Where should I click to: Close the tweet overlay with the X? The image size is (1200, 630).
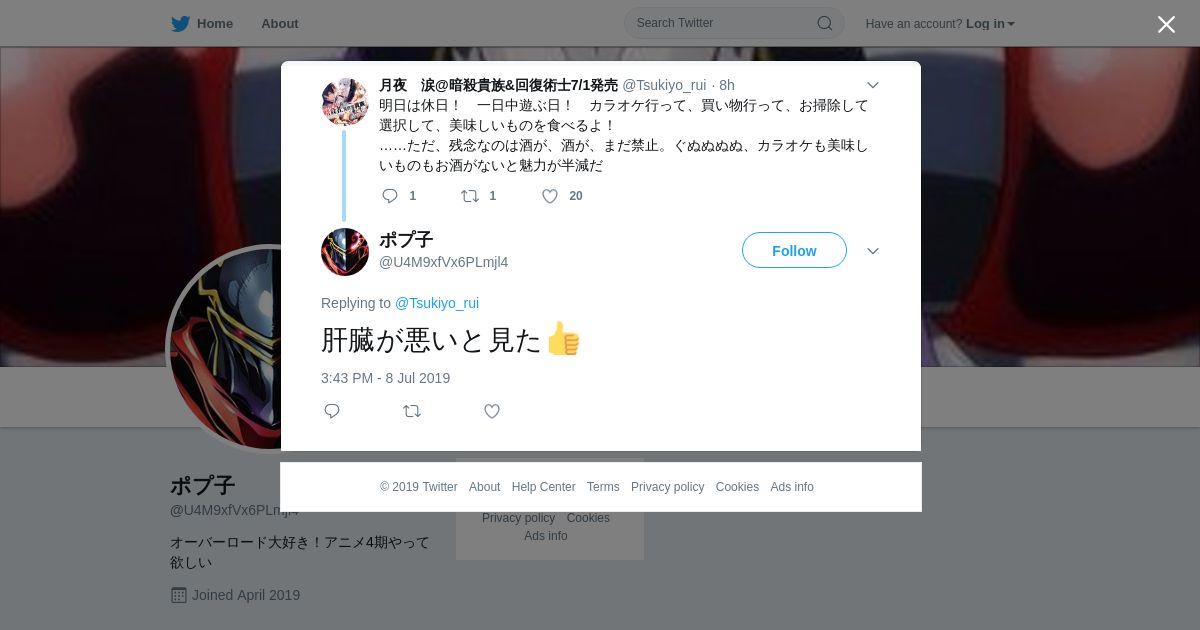[1166, 24]
